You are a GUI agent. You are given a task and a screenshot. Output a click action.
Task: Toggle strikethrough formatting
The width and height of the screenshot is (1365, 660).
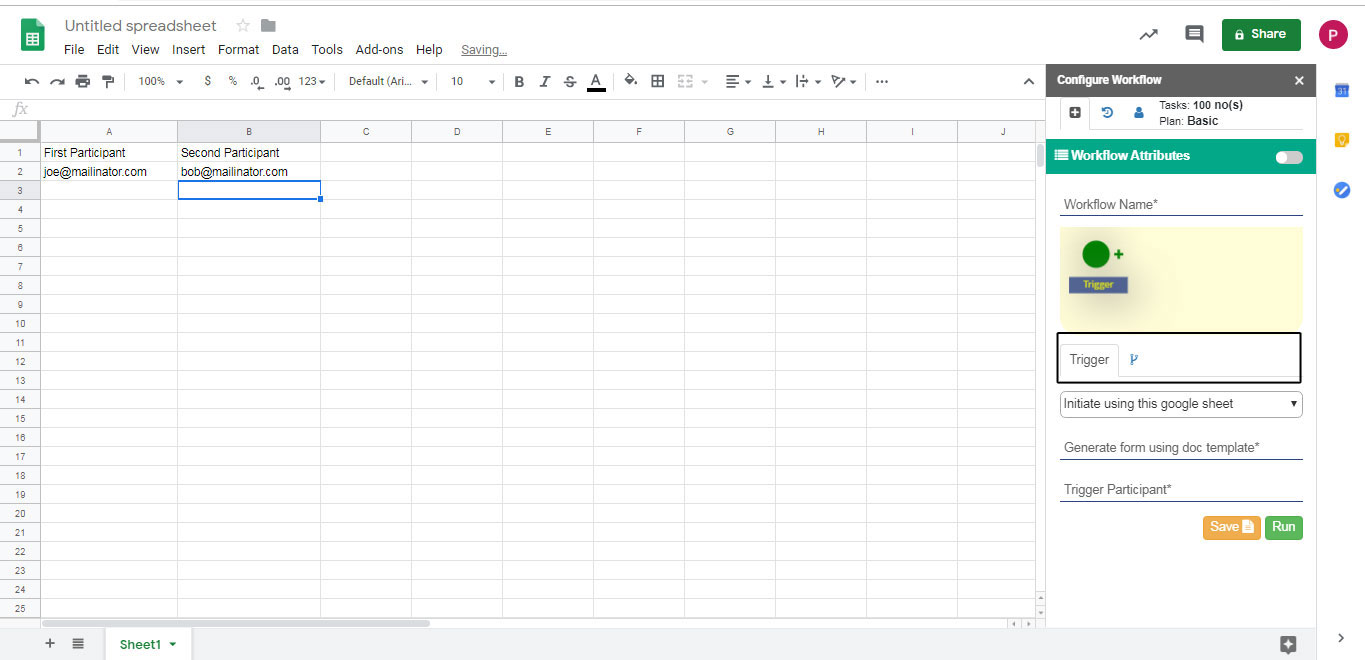(x=570, y=82)
